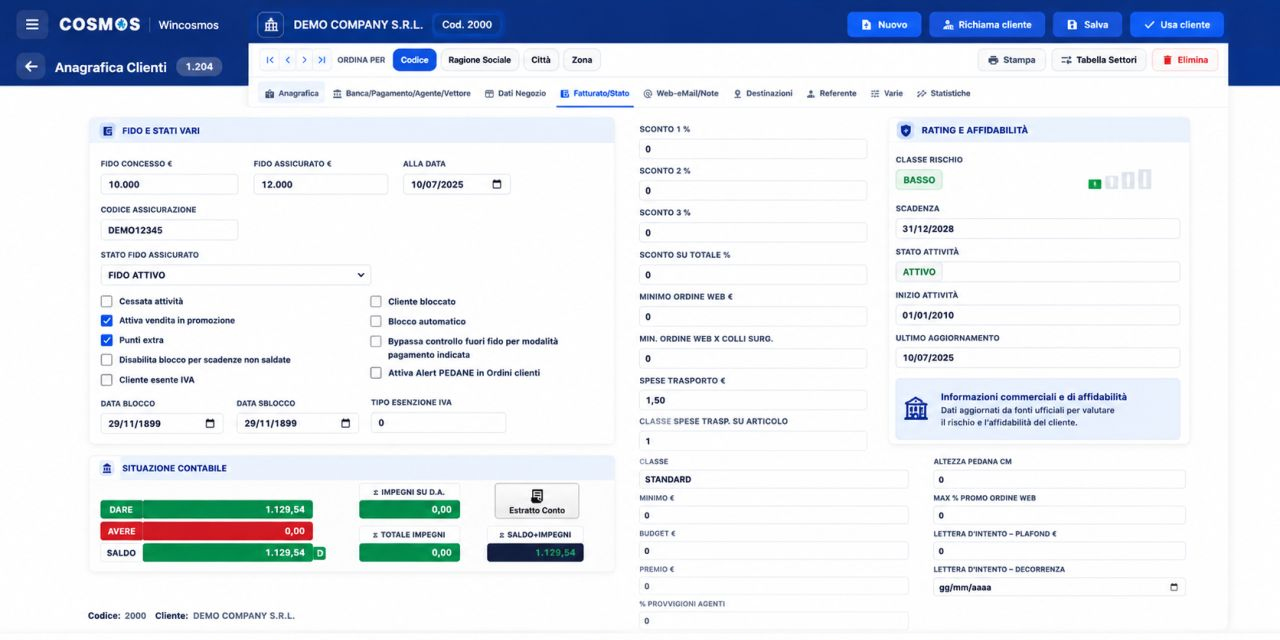Jump to first record arrow
This screenshot has width=1280, height=640.
coord(270,60)
